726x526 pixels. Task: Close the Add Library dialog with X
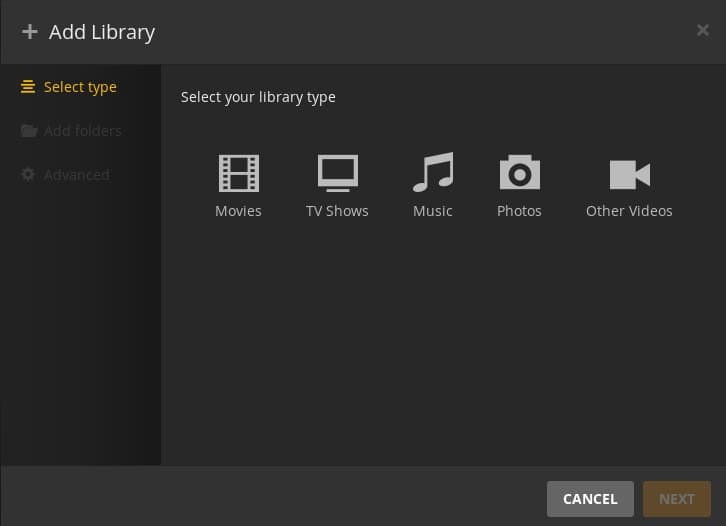[x=703, y=30]
